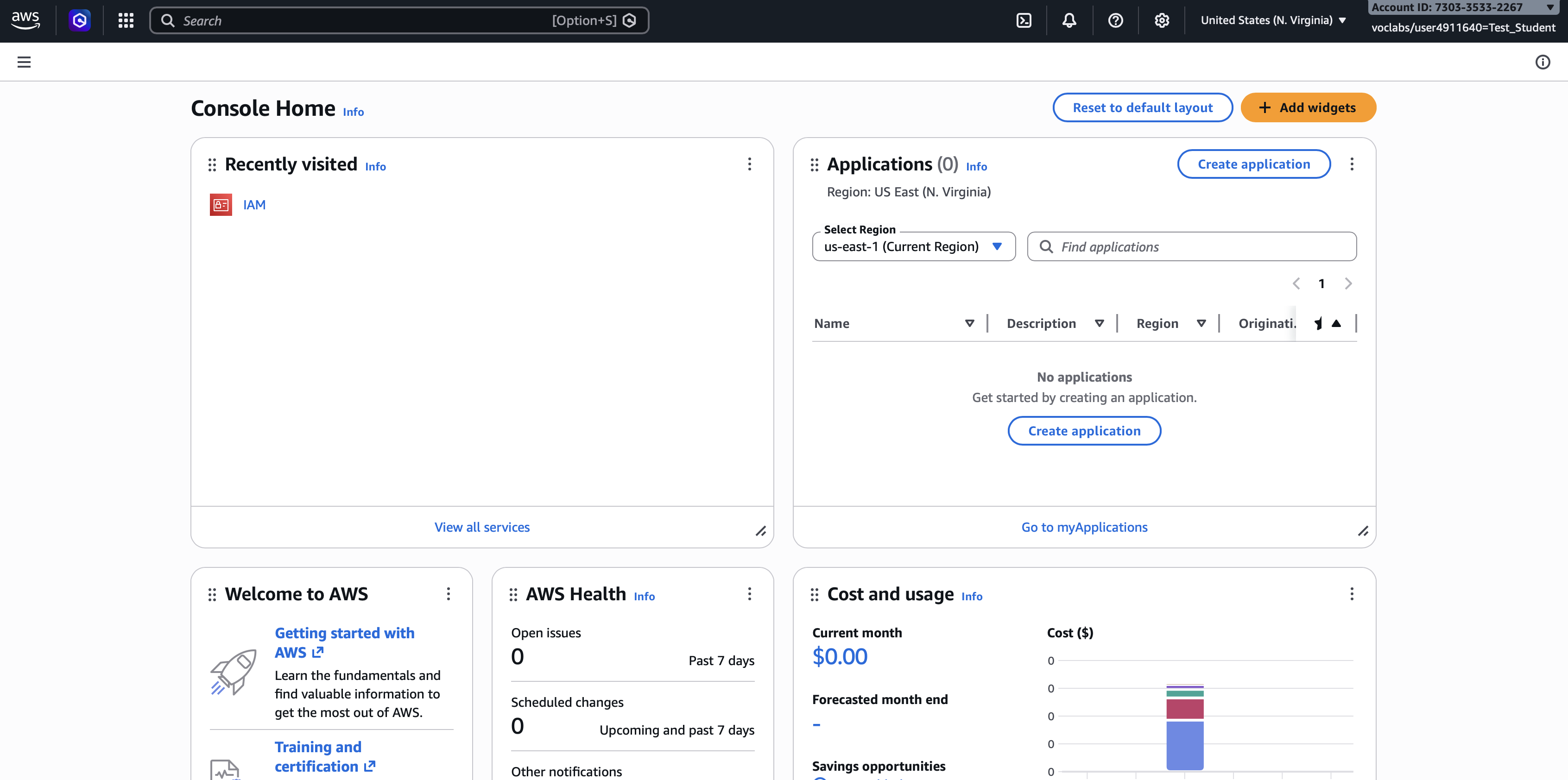Image resolution: width=1568 pixels, height=780 pixels.
Task: Click the info circle icon at right edge
Action: pos(1543,62)
